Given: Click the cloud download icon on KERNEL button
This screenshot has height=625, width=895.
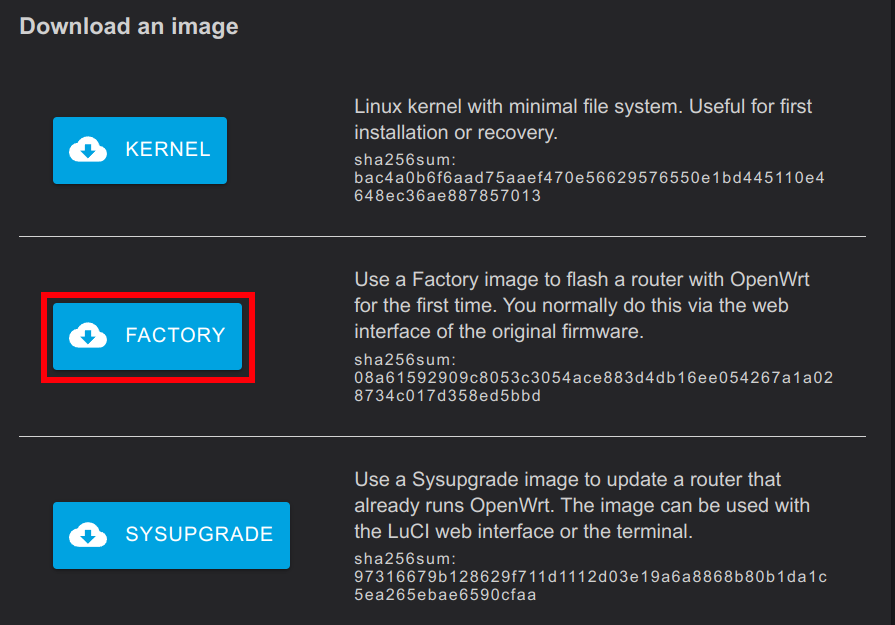Looking at the screenshot, I should [x=88, y=150].
